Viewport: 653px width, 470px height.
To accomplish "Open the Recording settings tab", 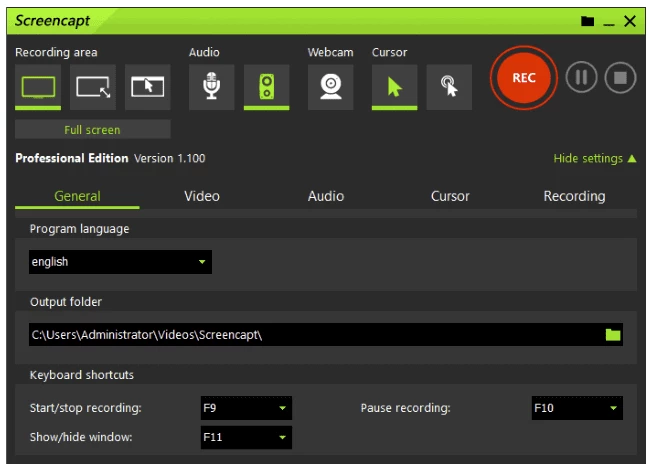I will click(574, 196).
